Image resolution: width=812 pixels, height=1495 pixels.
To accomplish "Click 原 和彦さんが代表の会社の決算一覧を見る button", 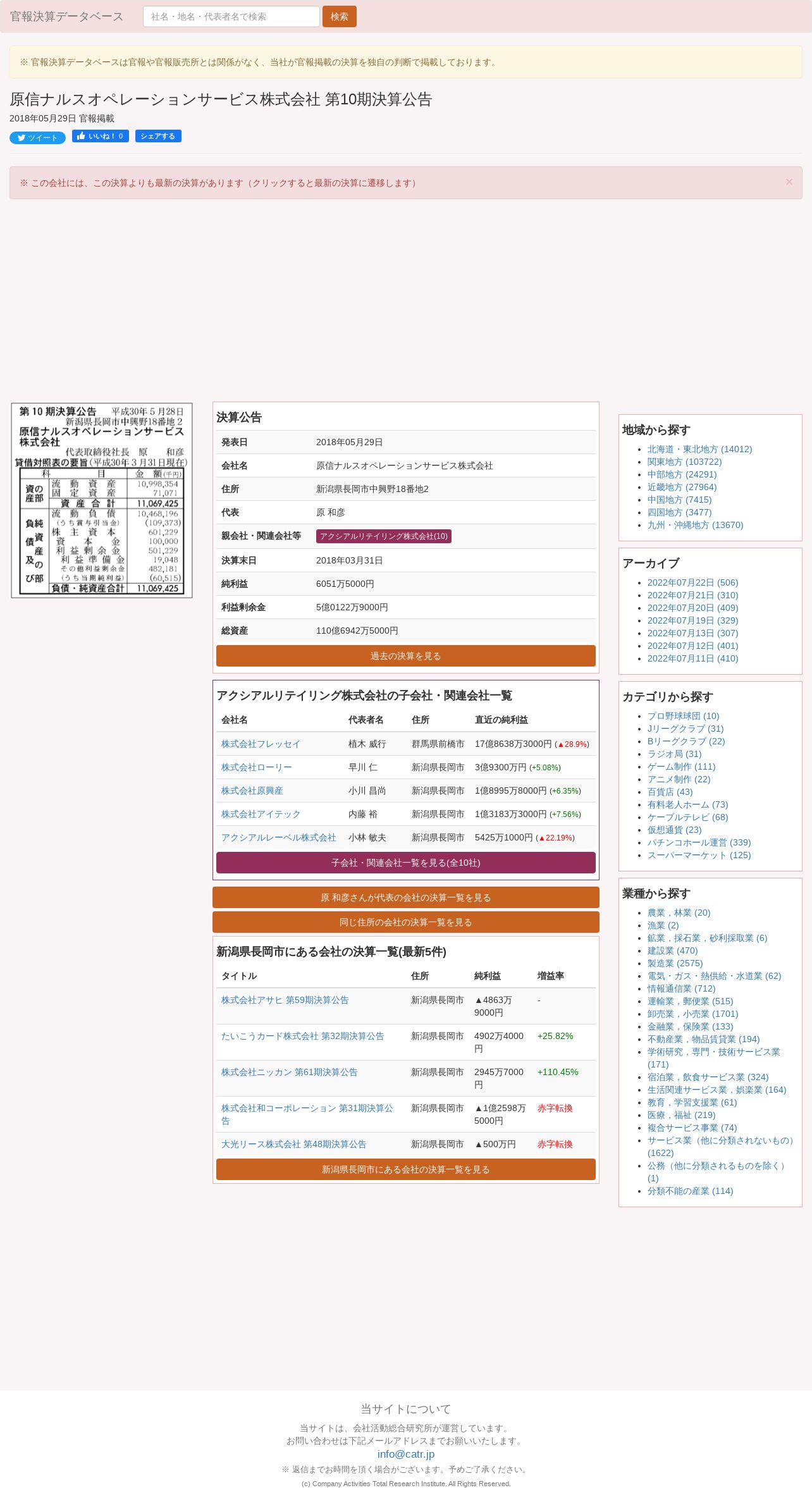I will pos(405,897).
